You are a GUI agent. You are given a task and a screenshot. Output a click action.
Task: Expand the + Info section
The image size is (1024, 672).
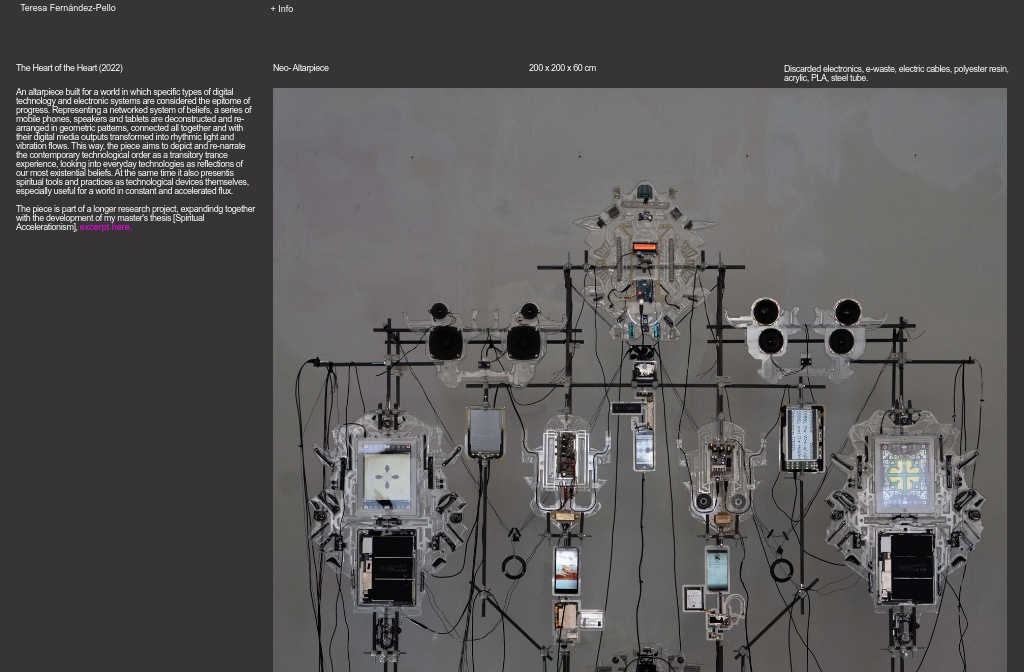click(x=281, y=9)
